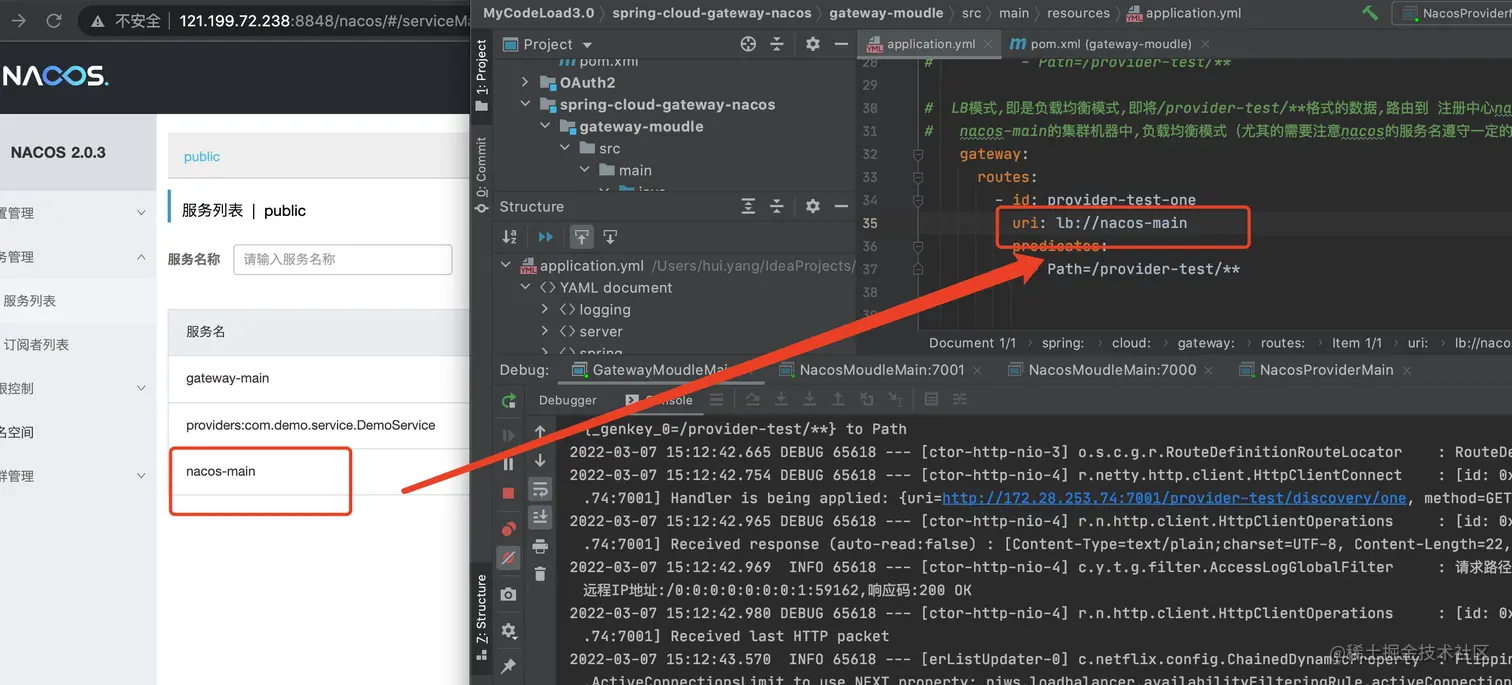Screen dimensions: 1512x685
Task: Collapse application.yml in Structure tree
Action: click(x=506, y=266)
